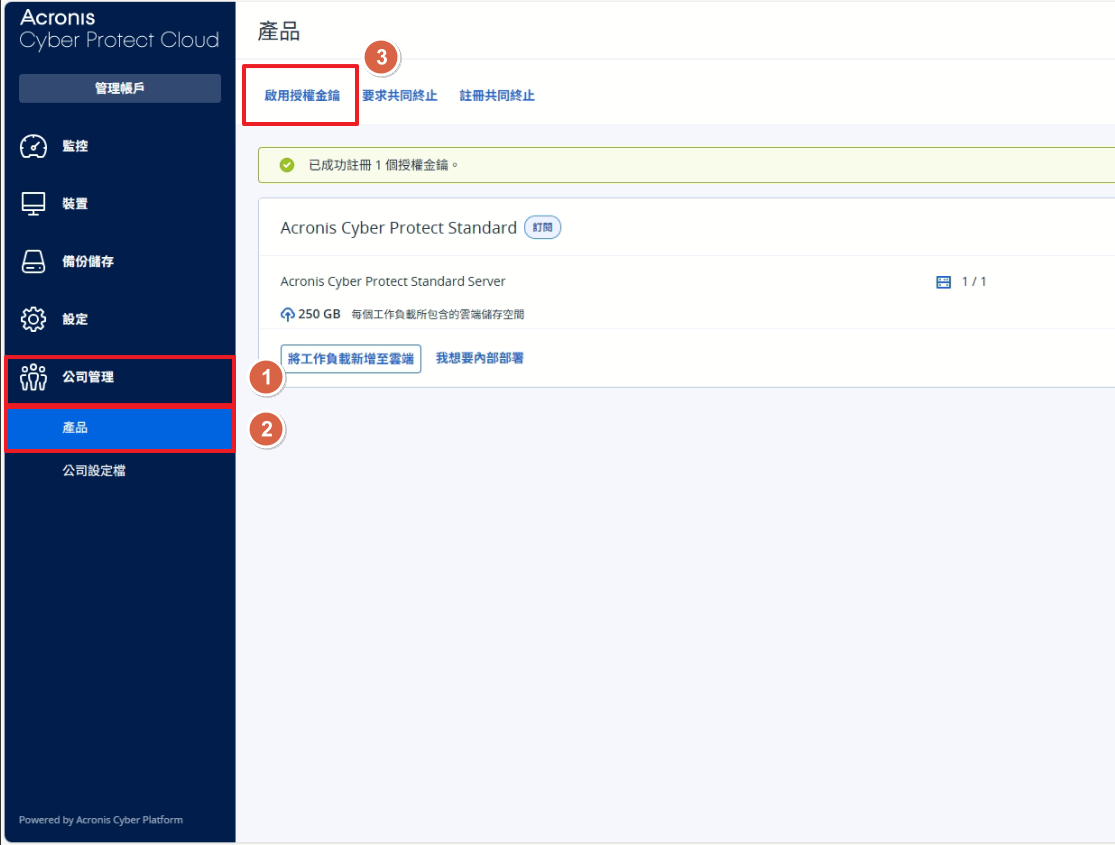This screenshot has width=1115, height=845.
Task: Click the Acronis Cyber Protect Cloud logo
Action: [x=119, y=29]
